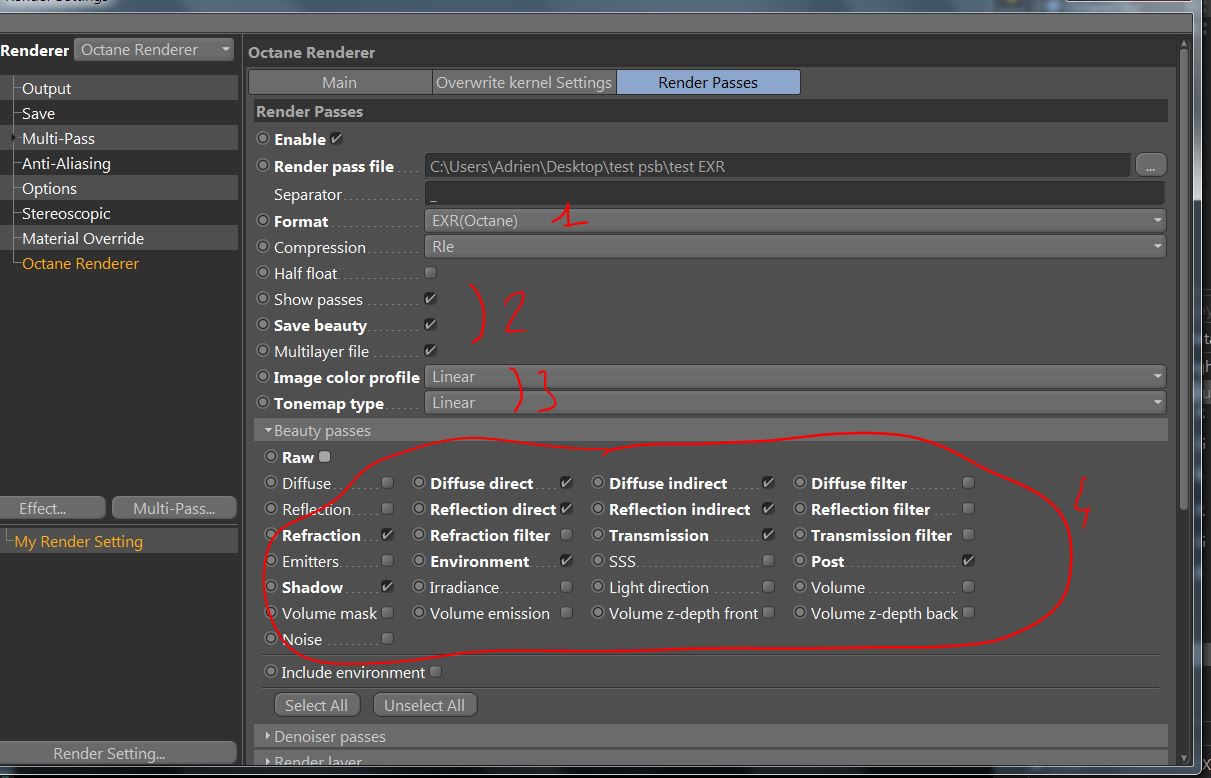
Task: Select Save in the settings tree
Action: 38,113
